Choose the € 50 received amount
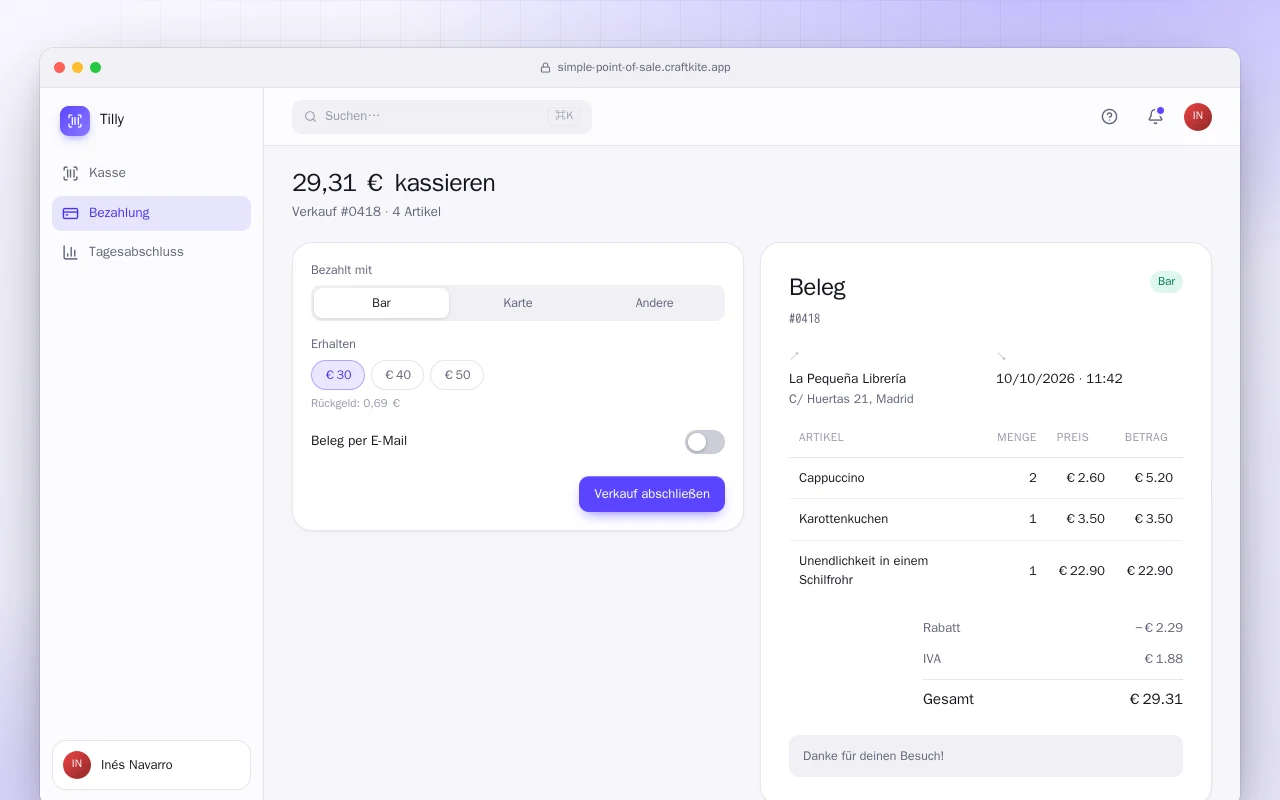Image resolution: width=1280 pixels, height=800 pixels. (x=457, y=375)
